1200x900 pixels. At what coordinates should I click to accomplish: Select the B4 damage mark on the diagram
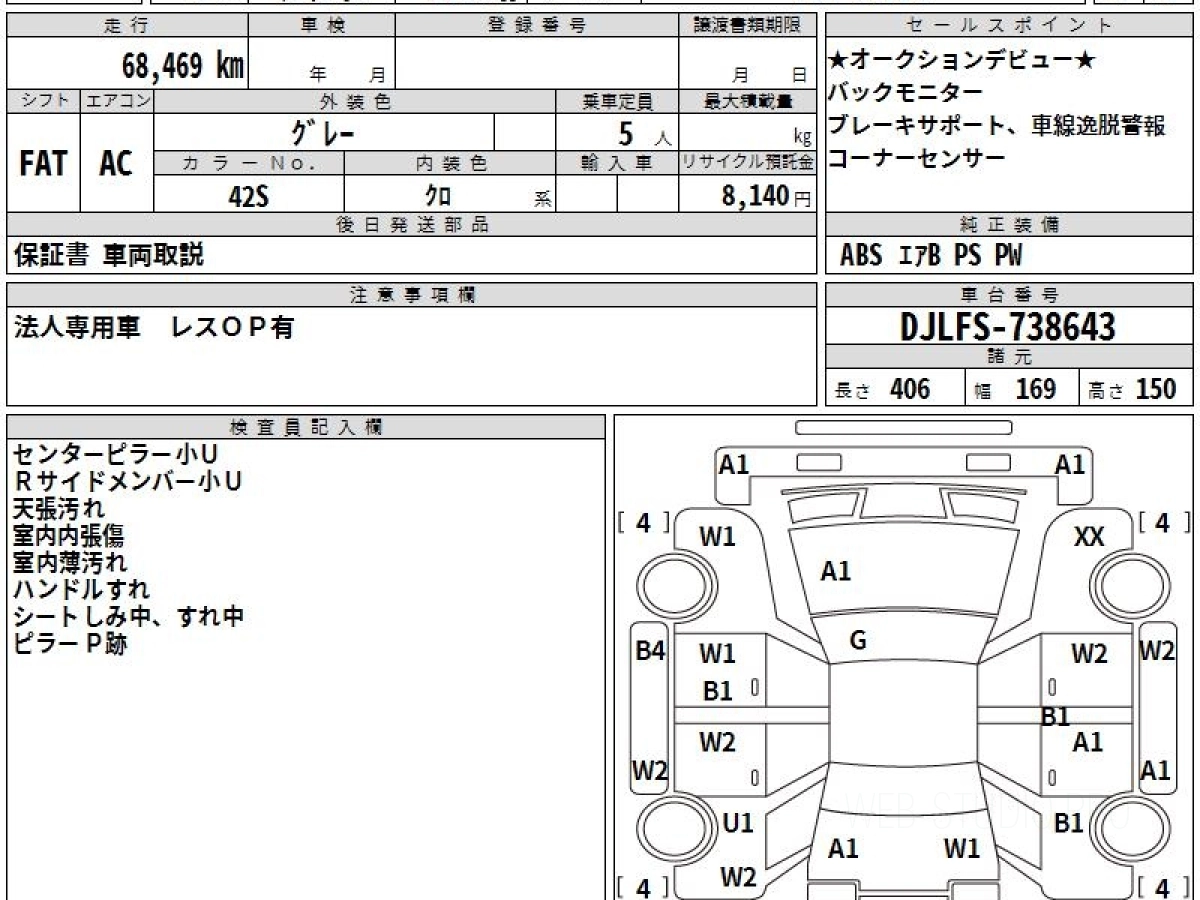[x=650, y=650]
